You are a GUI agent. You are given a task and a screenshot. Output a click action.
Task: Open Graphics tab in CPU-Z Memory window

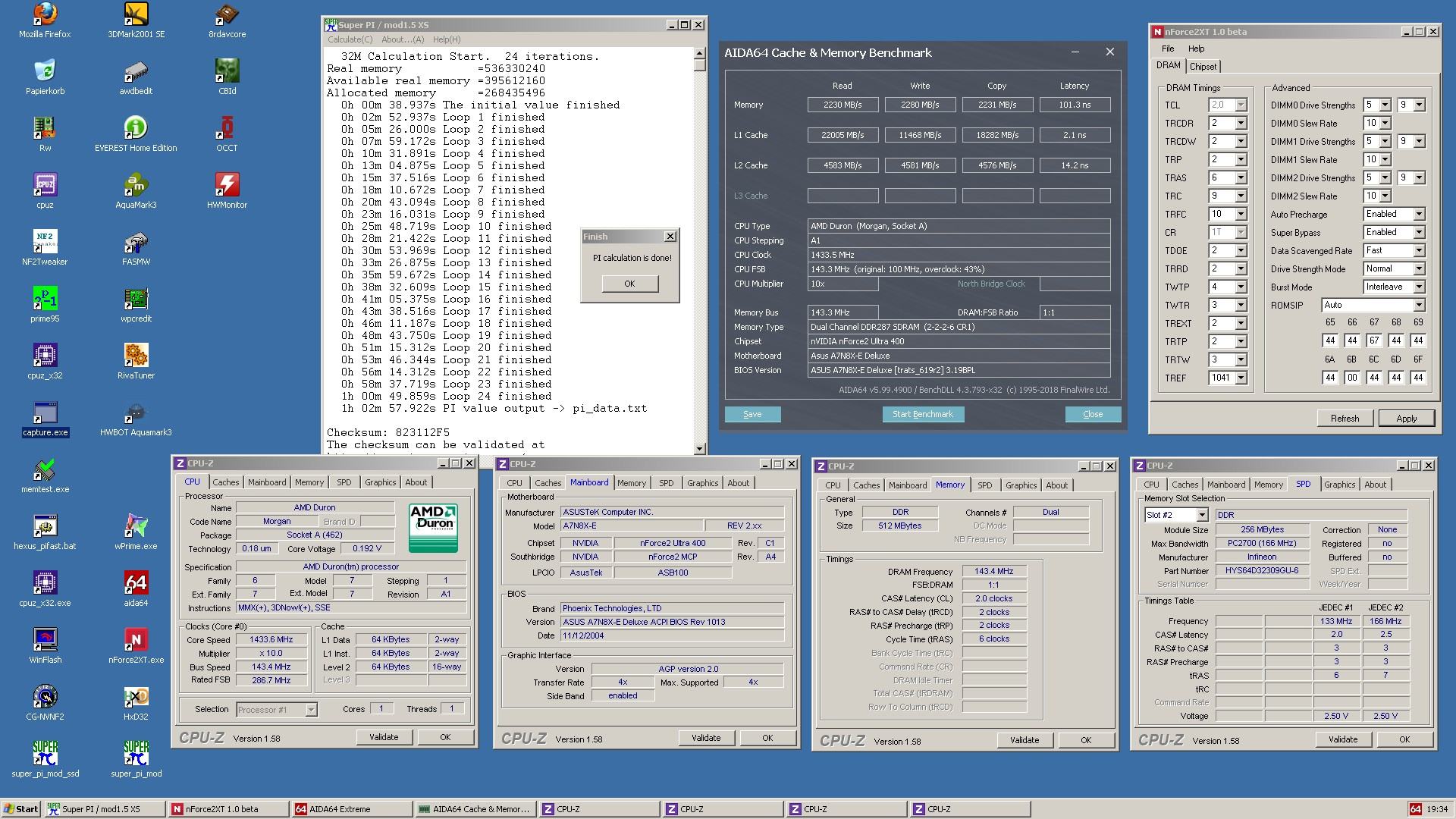click(x=1021, y=485)
